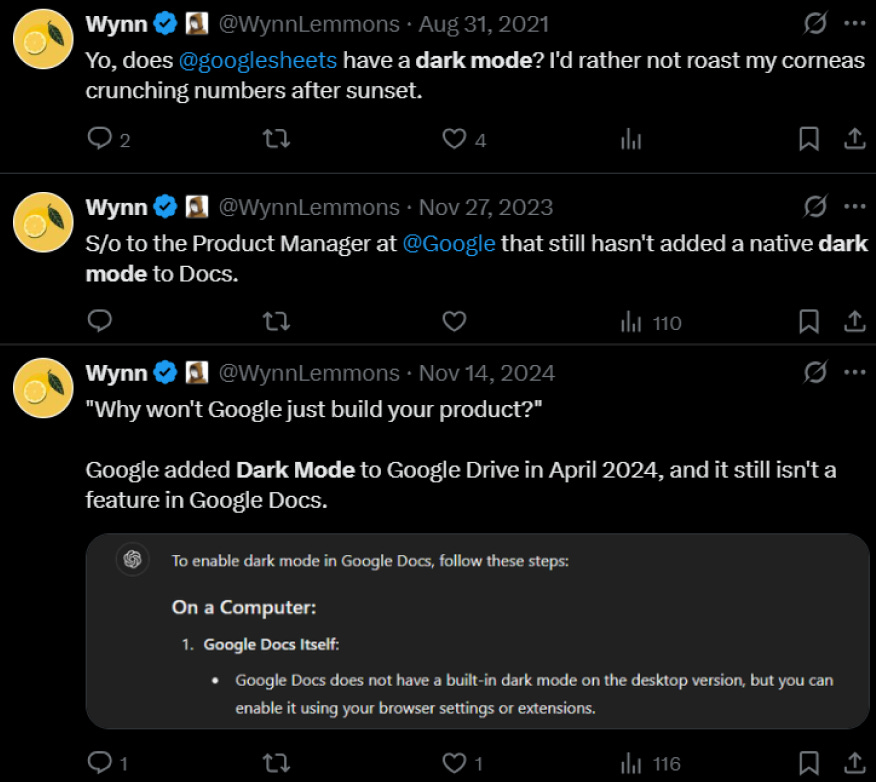Open more options for the first tweet
This screenshot has height=782, width=876.
point(853,23)
